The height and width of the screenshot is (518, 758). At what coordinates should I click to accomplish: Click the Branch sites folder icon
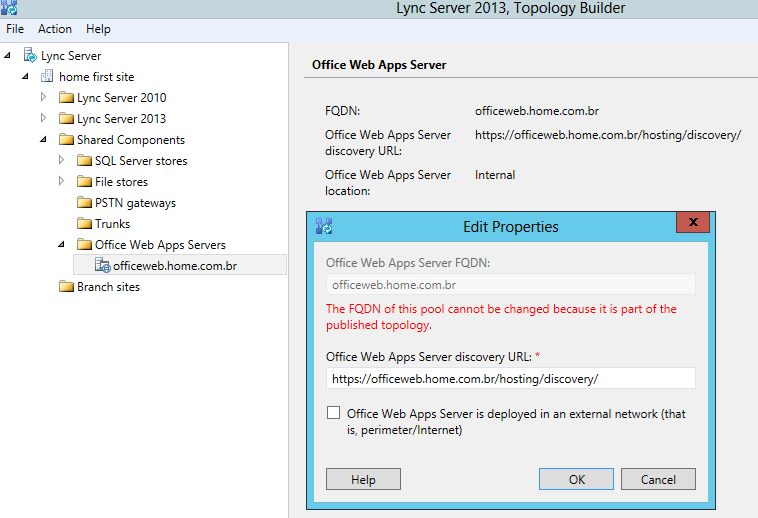[66, 287]
